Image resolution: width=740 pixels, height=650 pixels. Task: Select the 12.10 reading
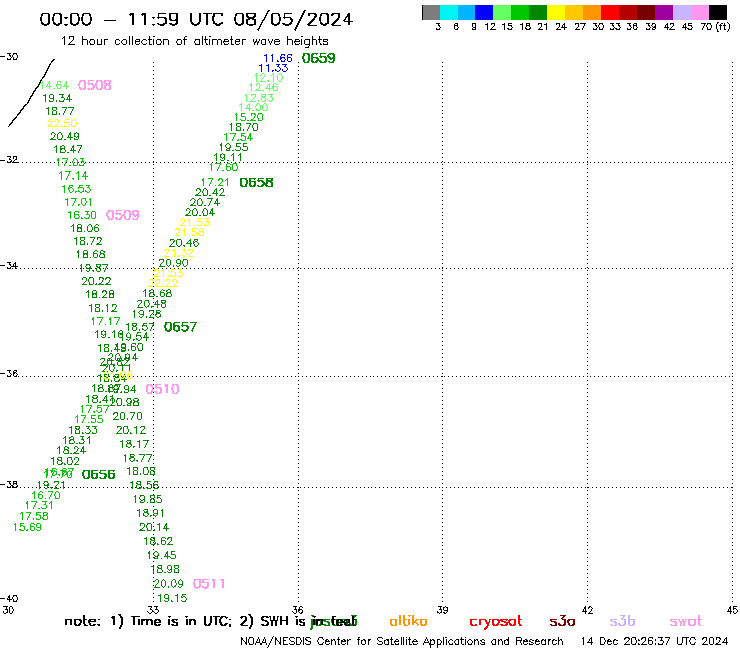tap(268, 78)
